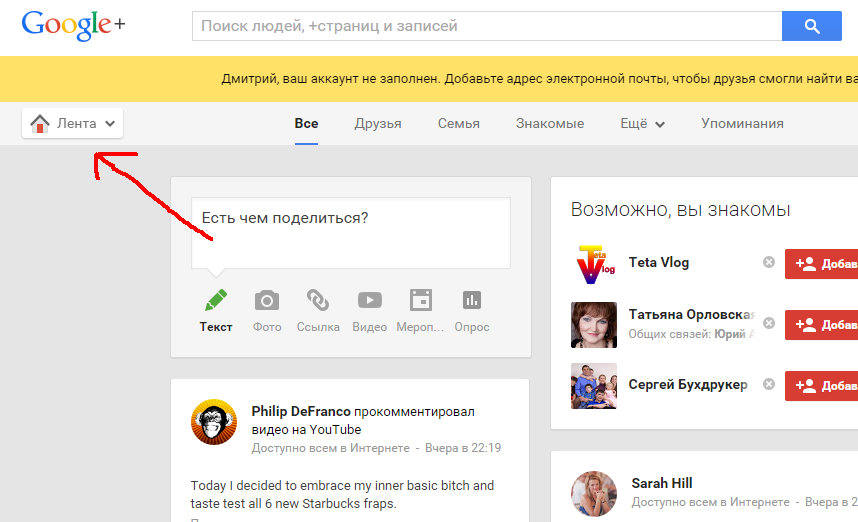Dismiss the Татьяна Орловская suggestion
The height and width of the screenshot is (522, 858).
coord(769,323)
